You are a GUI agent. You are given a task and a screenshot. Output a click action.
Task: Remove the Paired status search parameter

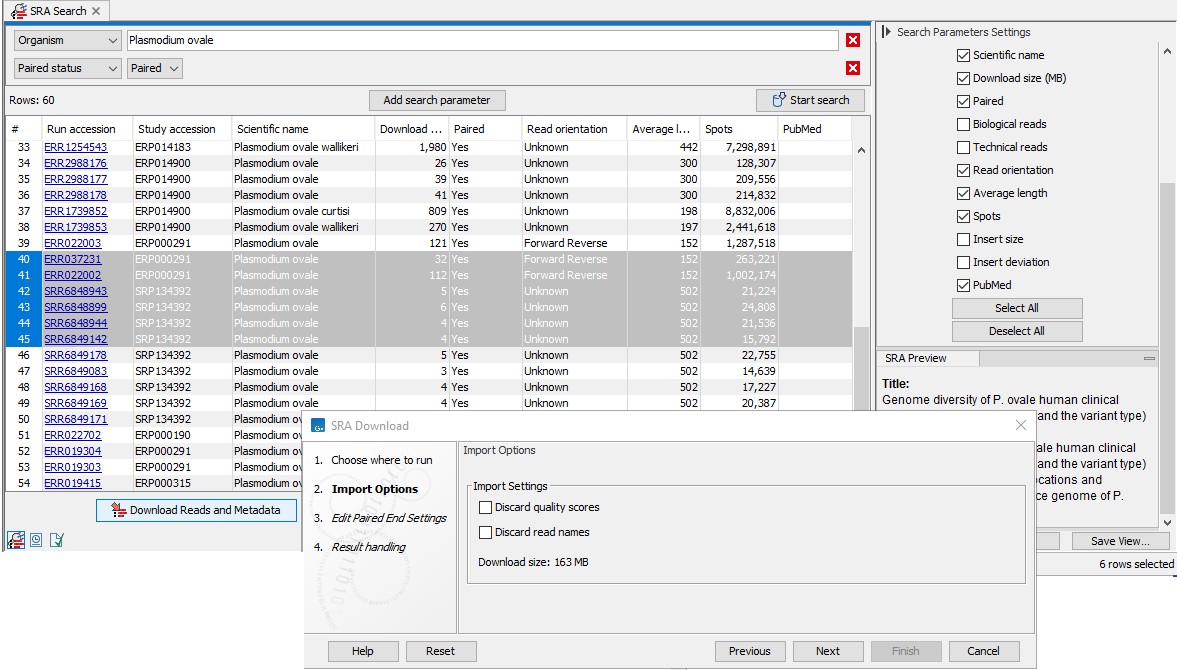[x=853, y=68]
